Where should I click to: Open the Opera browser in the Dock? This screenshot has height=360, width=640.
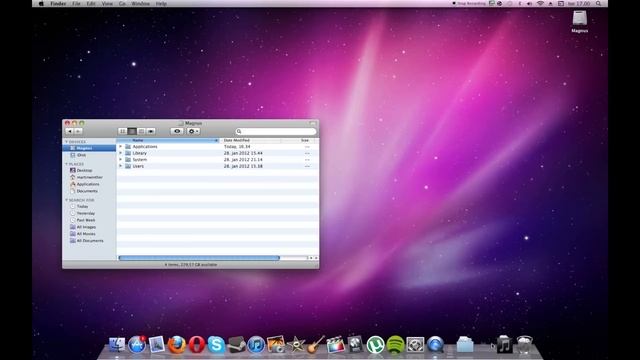(197, 345)
